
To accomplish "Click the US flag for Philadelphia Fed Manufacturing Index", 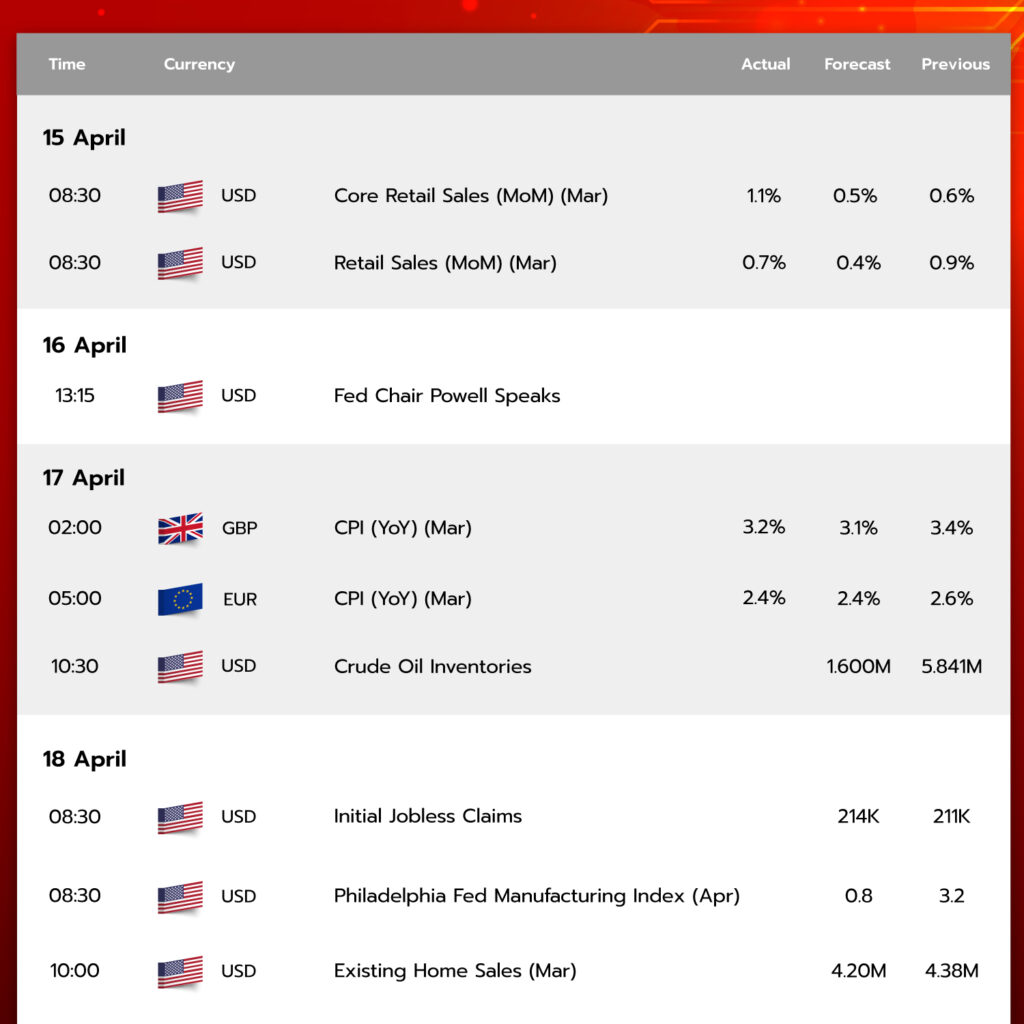I will [180, 897].
